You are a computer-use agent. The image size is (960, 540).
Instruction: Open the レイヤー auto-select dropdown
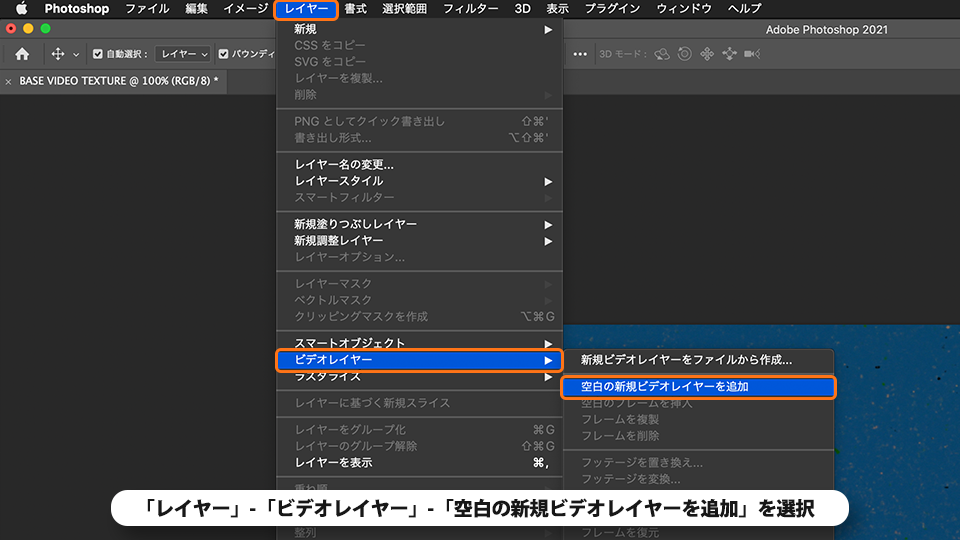tap(183, 54)
